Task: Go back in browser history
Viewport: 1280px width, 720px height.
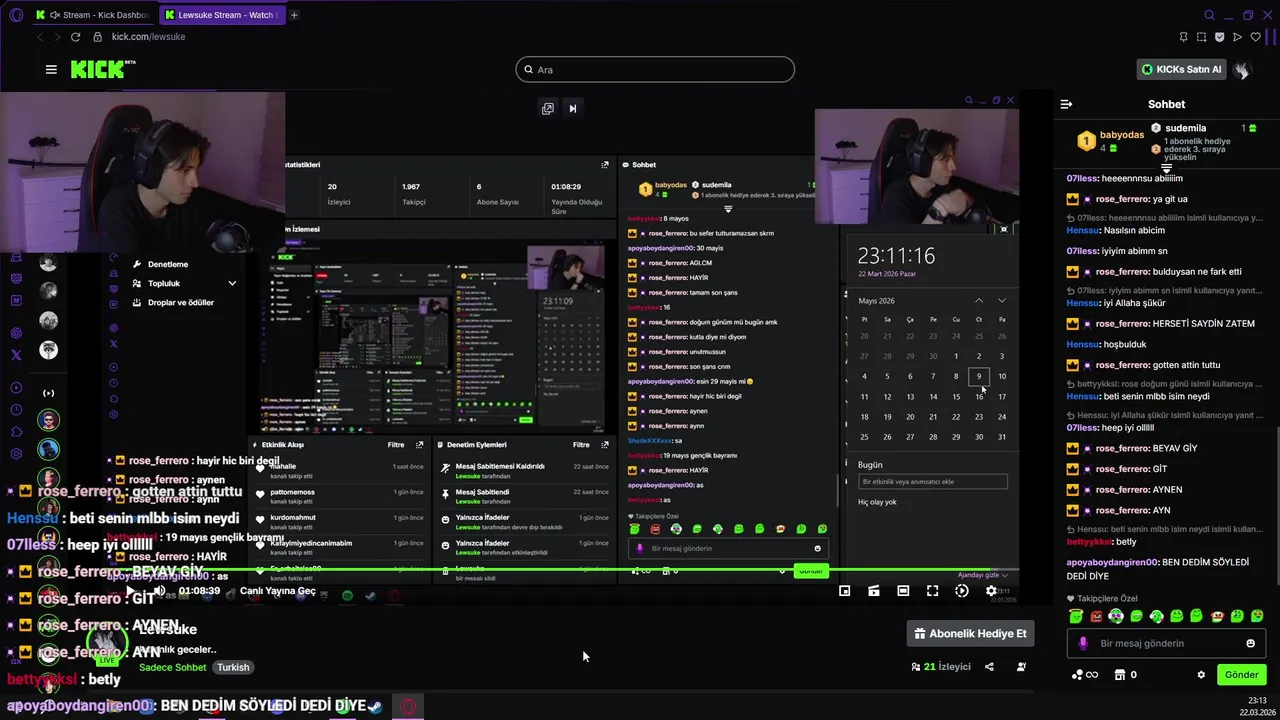Action: coord(39,37)
